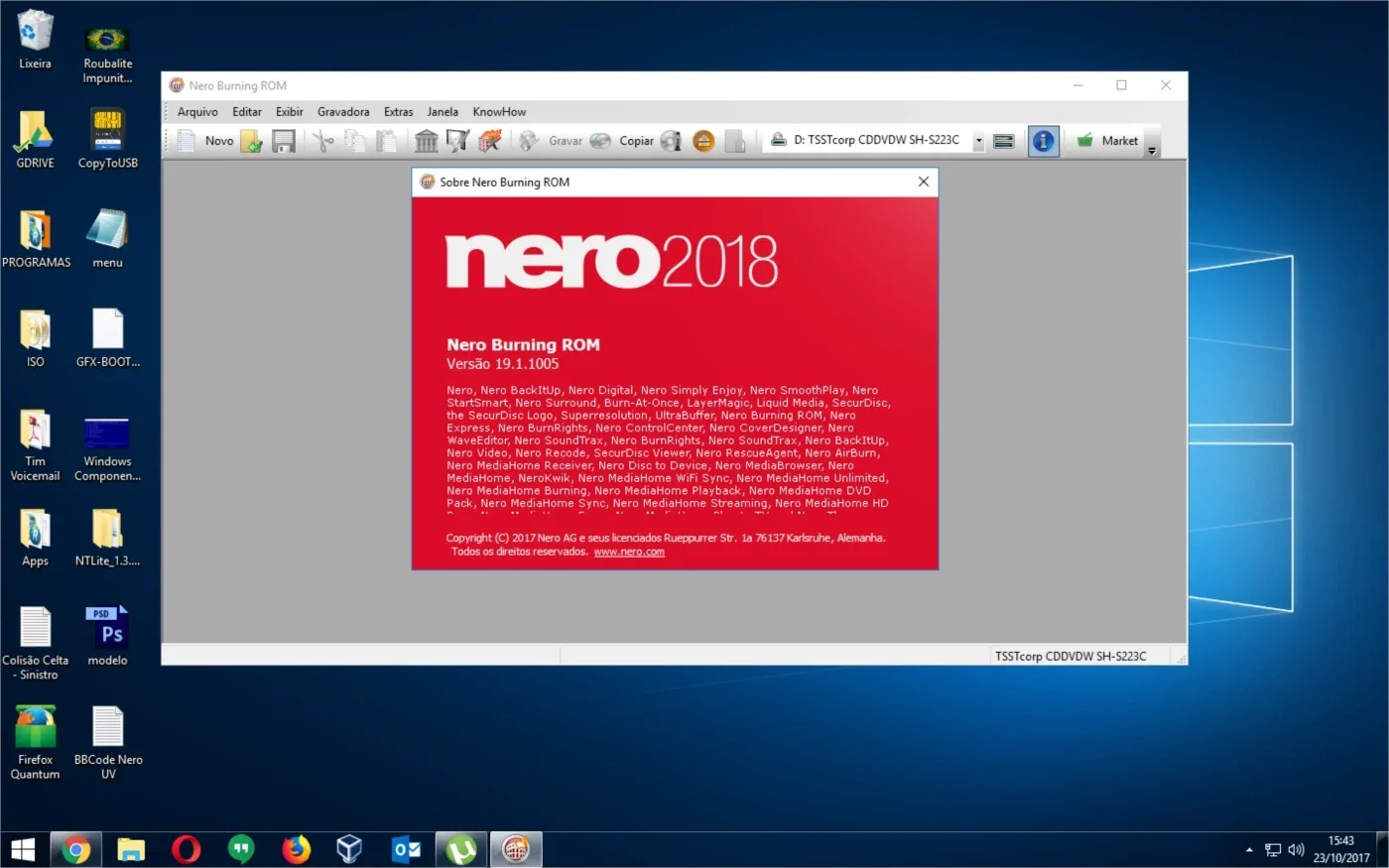Expand the toolbar overflow arrow after Market
This screenshot has width=1389, height=868.
point(1152,151)
